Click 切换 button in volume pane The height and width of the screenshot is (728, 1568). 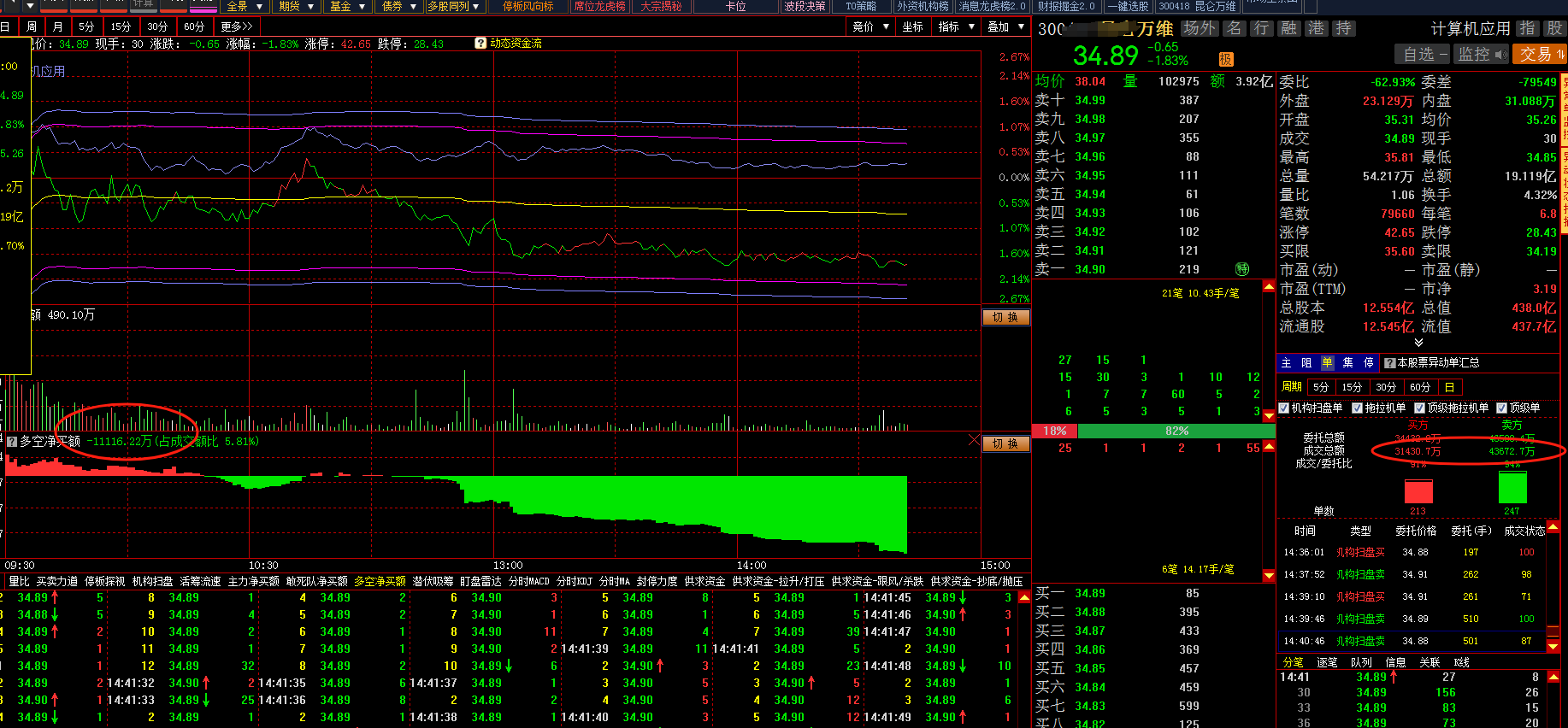pyautogui.click(x=1005, y=317)
